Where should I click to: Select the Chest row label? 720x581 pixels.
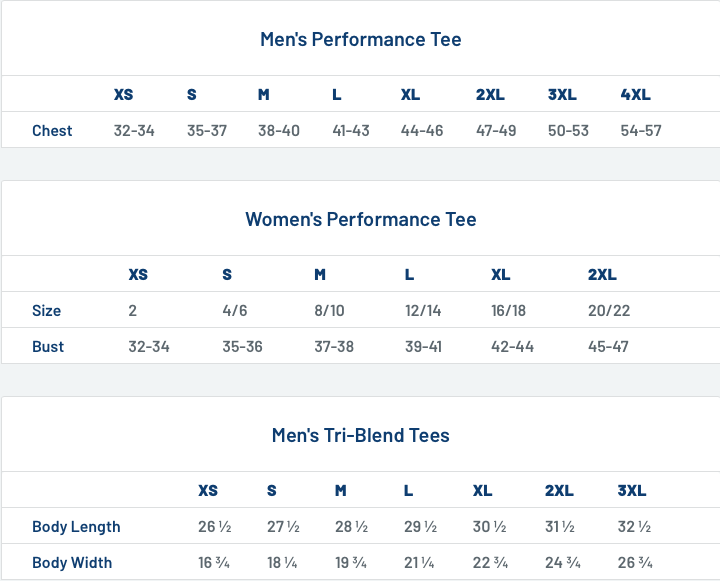52,131
